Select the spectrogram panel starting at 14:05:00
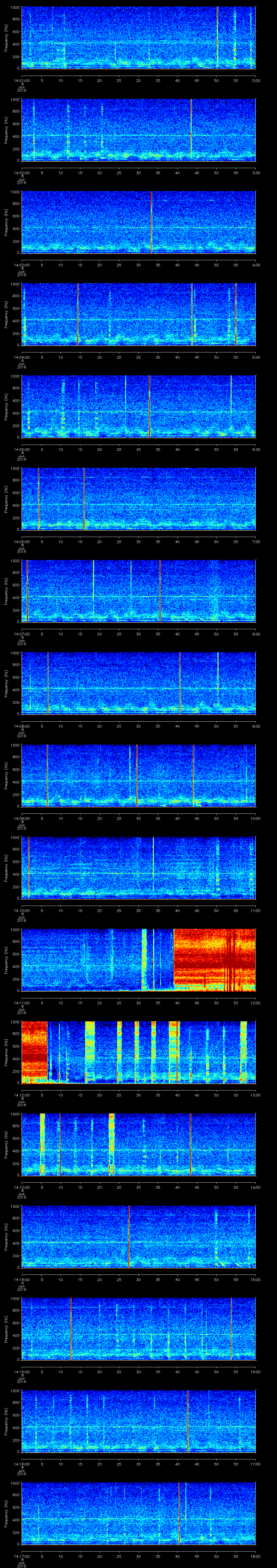Screen dimensions: 277x1568 138,407
